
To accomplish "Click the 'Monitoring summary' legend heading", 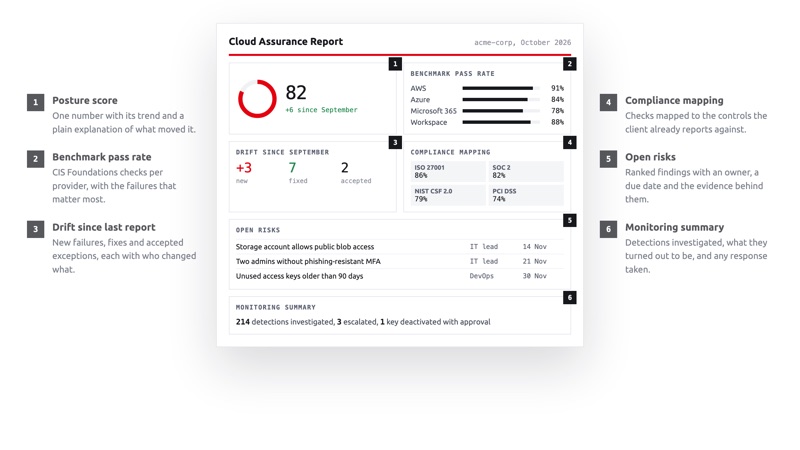I will [674, 228].
